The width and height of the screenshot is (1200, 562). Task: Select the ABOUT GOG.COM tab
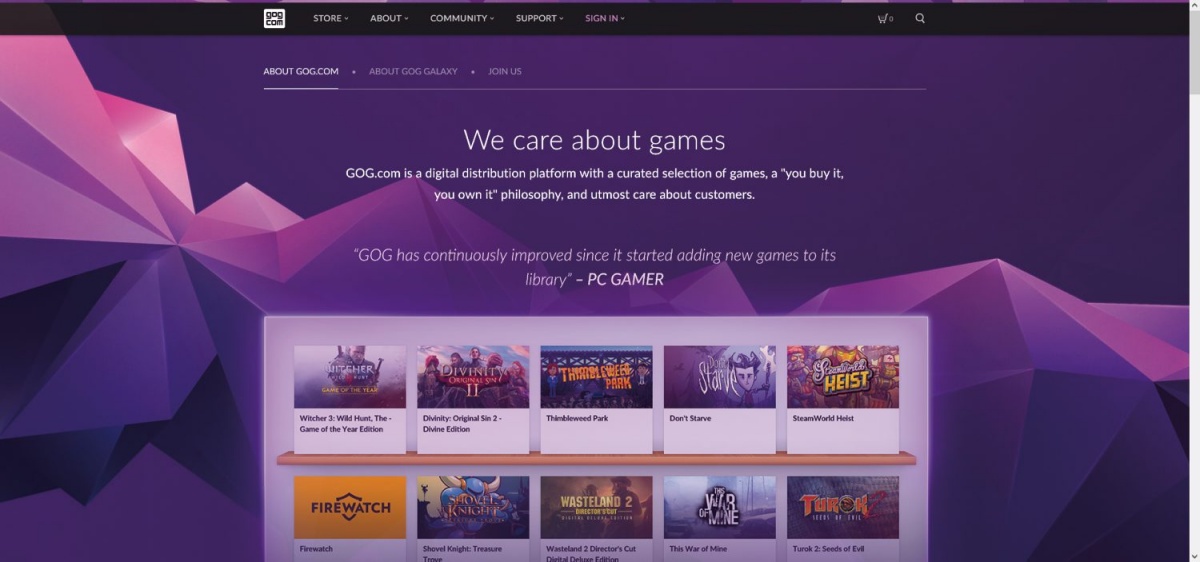301,72
